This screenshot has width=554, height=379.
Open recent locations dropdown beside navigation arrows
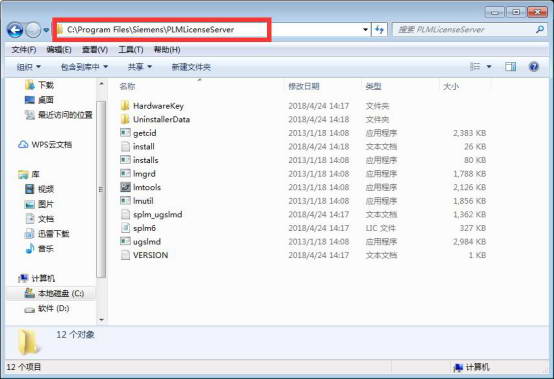coord(46,30)
